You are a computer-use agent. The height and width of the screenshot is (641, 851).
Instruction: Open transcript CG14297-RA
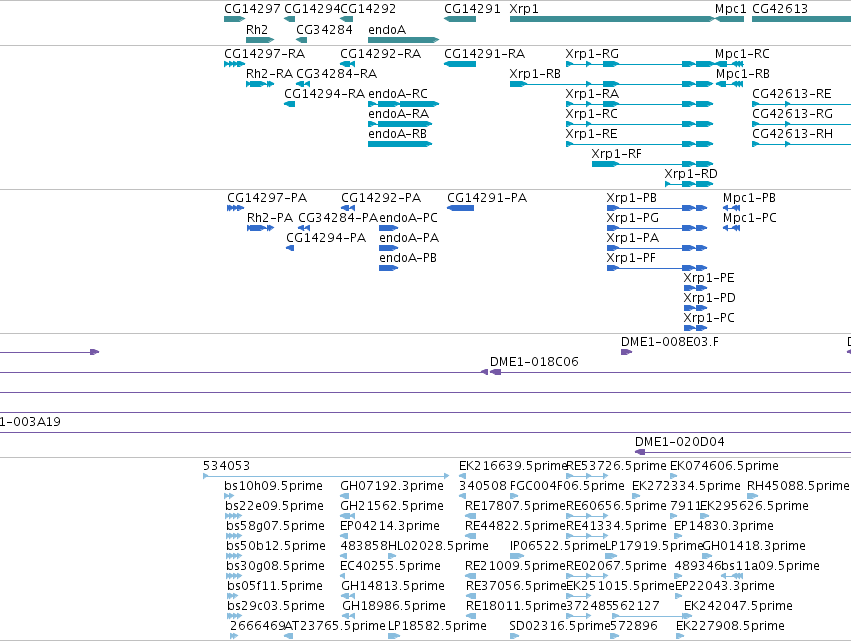(264, 54)
